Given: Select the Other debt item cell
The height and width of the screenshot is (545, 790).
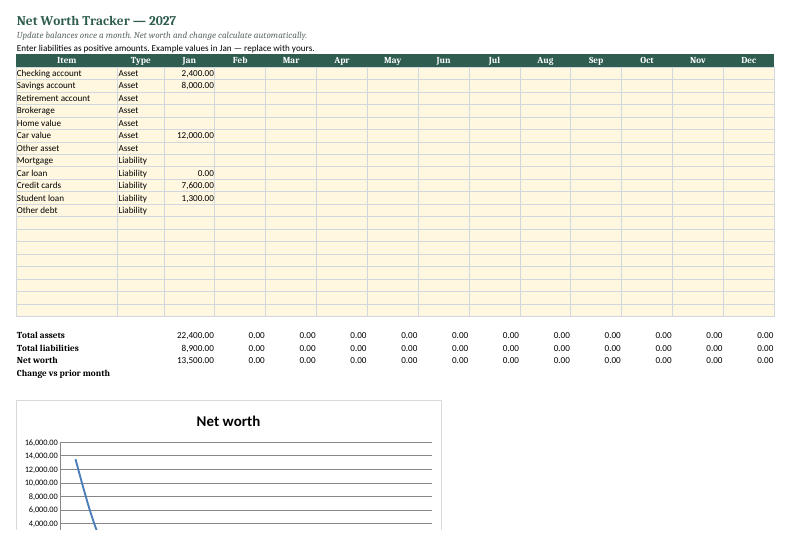Looking at the screenshot, I should click(x=67, y=210).
